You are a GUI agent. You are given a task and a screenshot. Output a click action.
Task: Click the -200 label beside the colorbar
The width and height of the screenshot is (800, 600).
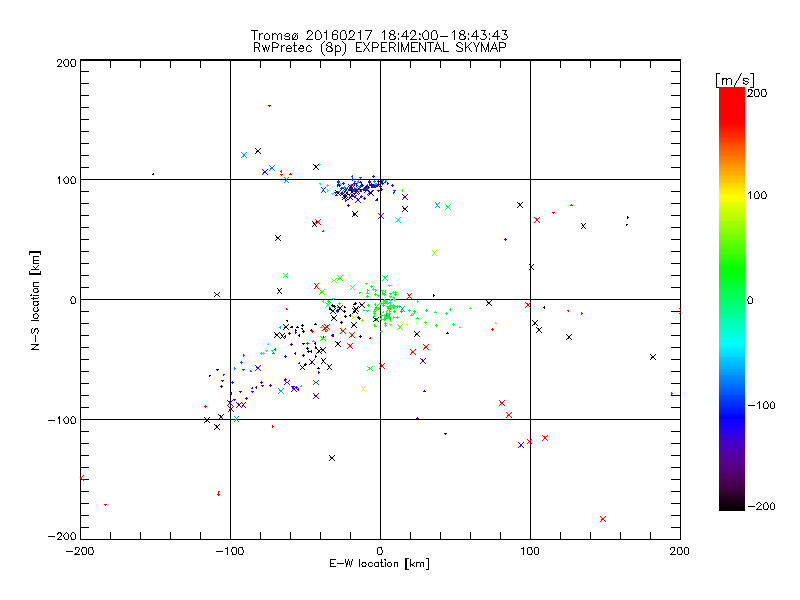coord(761,507)
